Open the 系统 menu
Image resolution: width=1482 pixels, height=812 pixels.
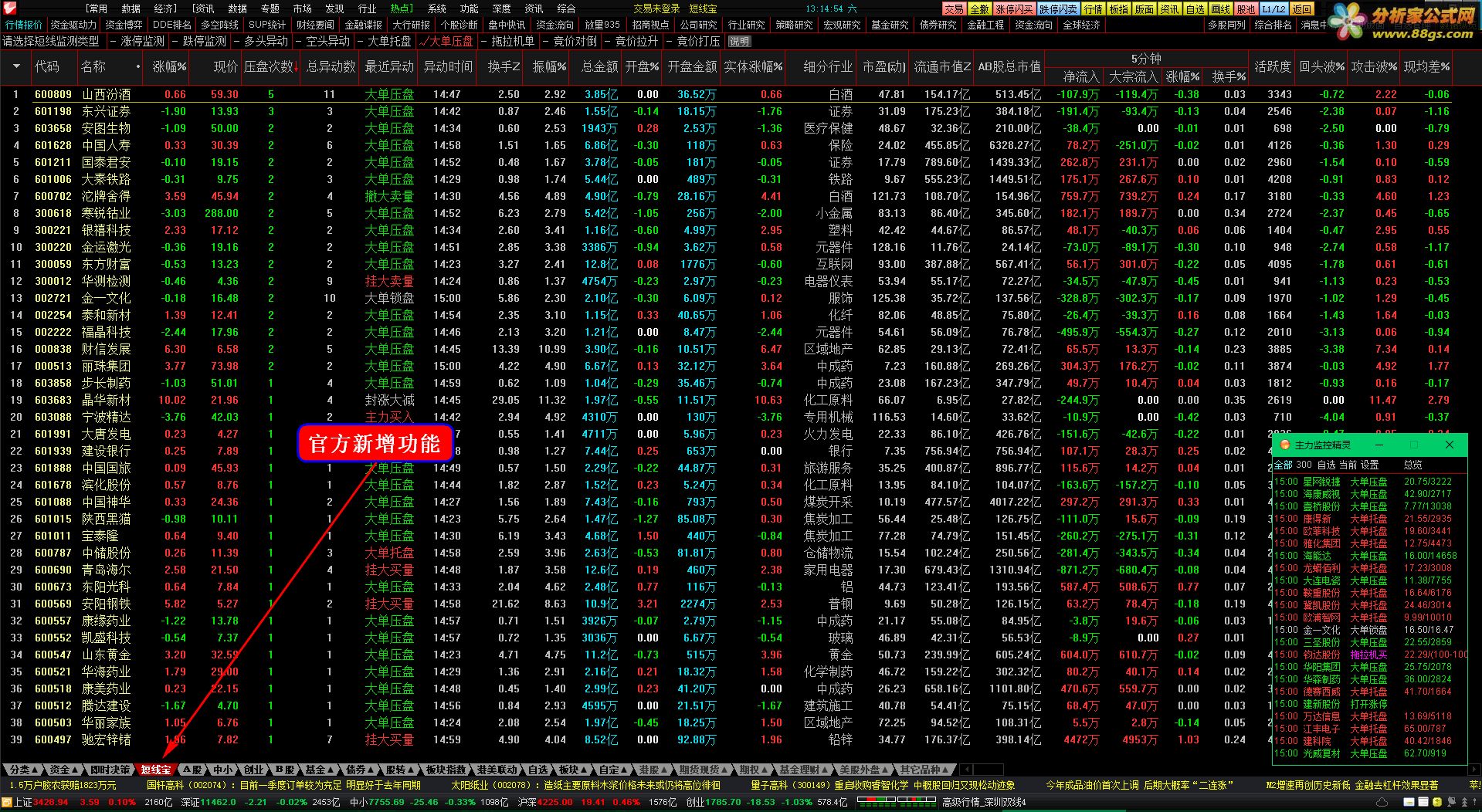[x=437, y=8]
